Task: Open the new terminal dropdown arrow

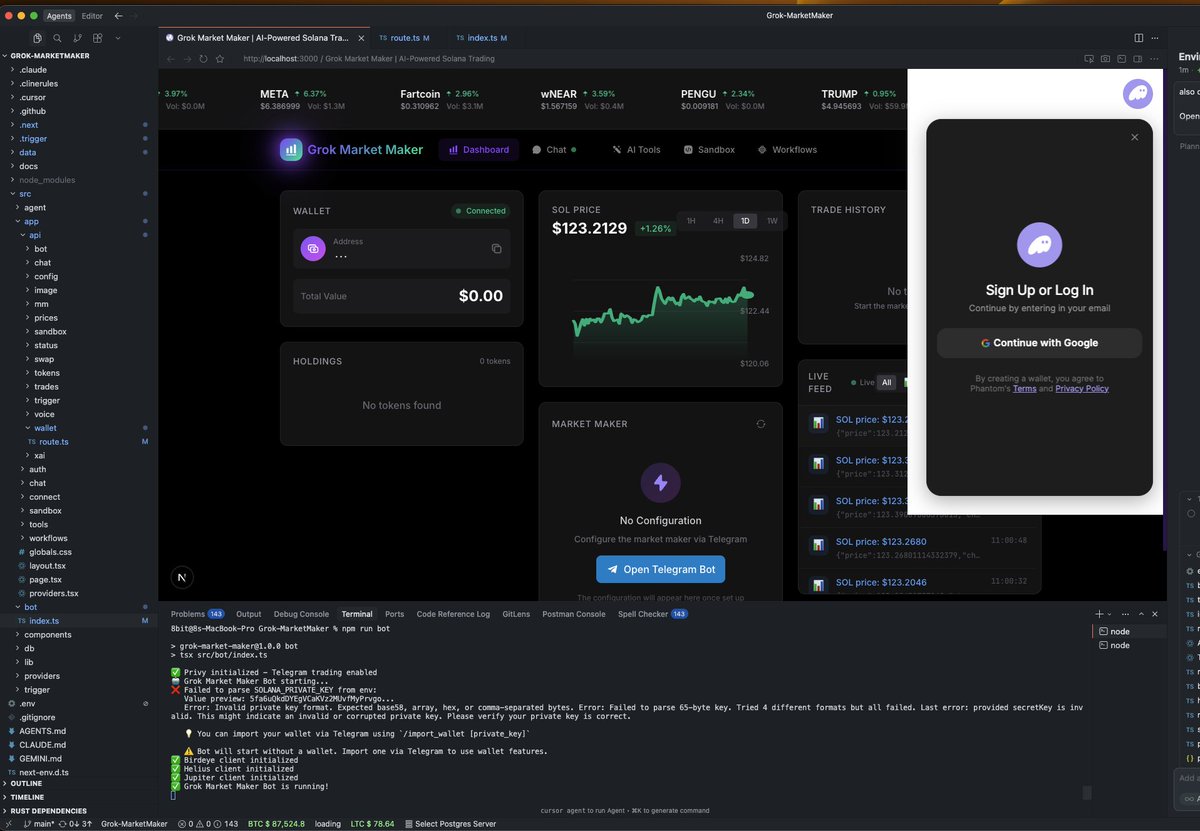Action: [1110, 614]
